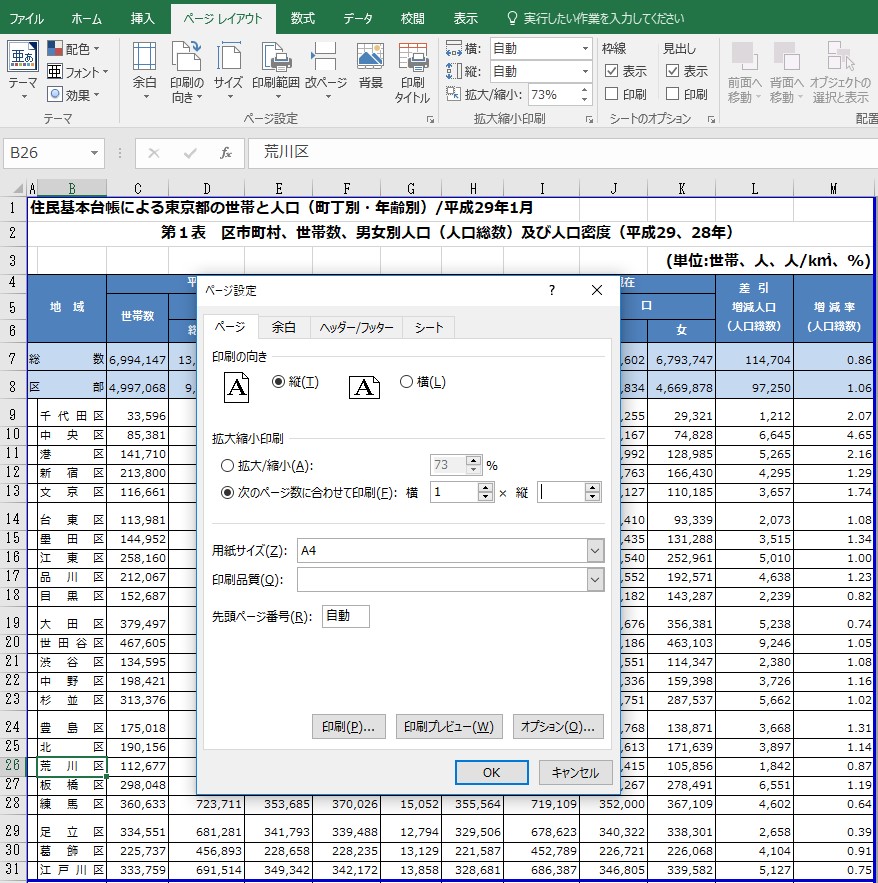Click the 印刷プレビュー button
The height and width of the screenshot is (883, 878).
click(x=449, y=727)
